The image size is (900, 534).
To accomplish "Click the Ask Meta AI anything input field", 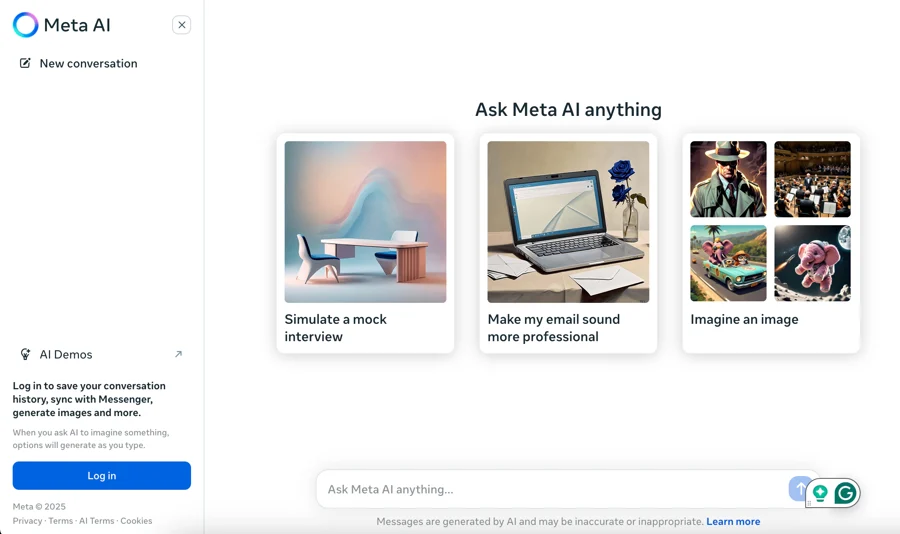I will 551,489.
